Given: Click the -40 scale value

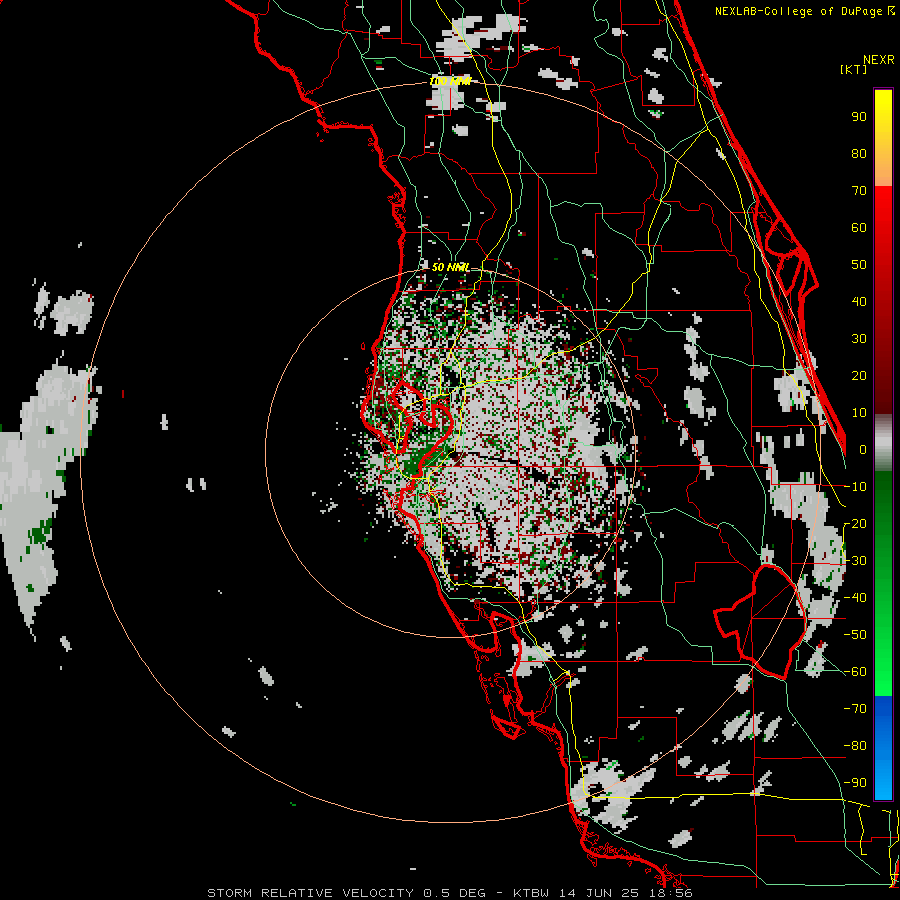Looking at the screenshot, I should coord(855,598).
